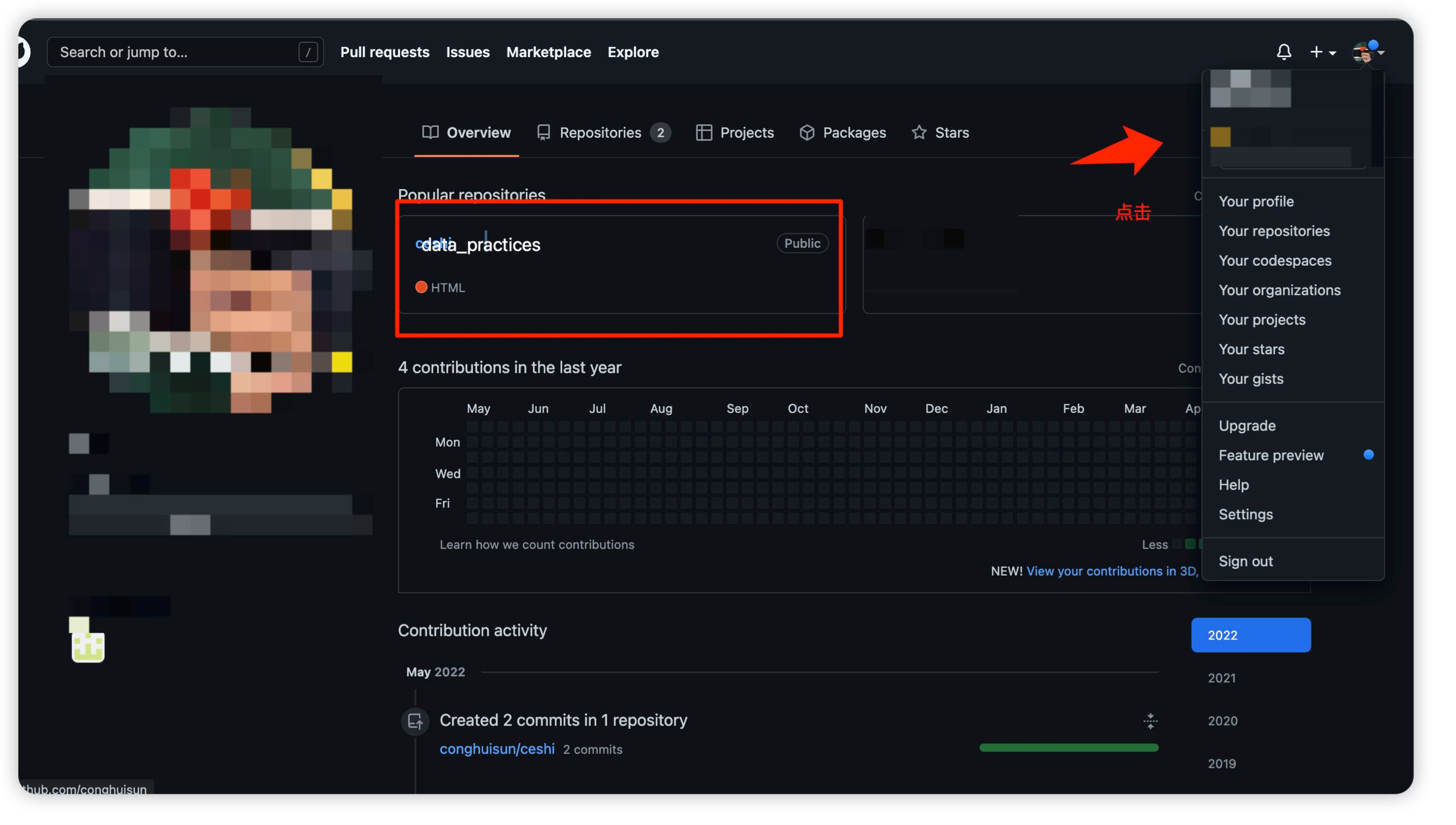Screen dimensions: 1456x825
Task: Select year 2020 in contribution activity
Action: 1222,720
